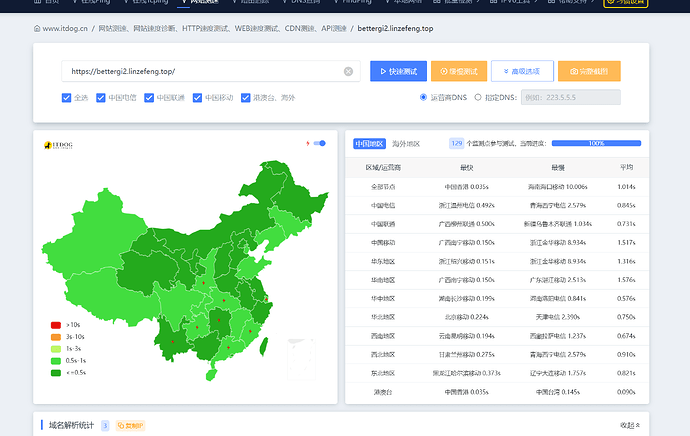Select the 运营商DNS radio button
Image resolution: width=690 pixels, height=436 pixels.
(423, 98)
